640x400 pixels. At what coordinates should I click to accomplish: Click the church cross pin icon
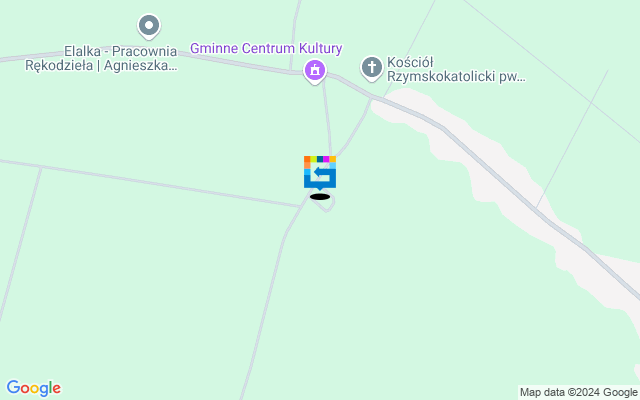(x=371, y=68)
